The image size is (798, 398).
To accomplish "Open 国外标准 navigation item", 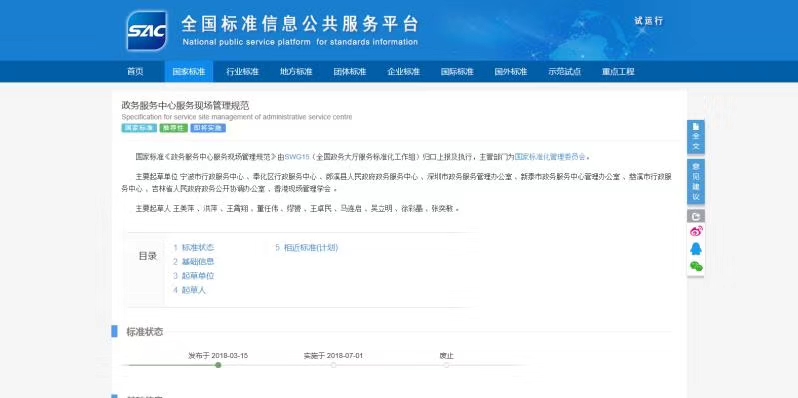I will pyautogui.click(x=511, y=72).
